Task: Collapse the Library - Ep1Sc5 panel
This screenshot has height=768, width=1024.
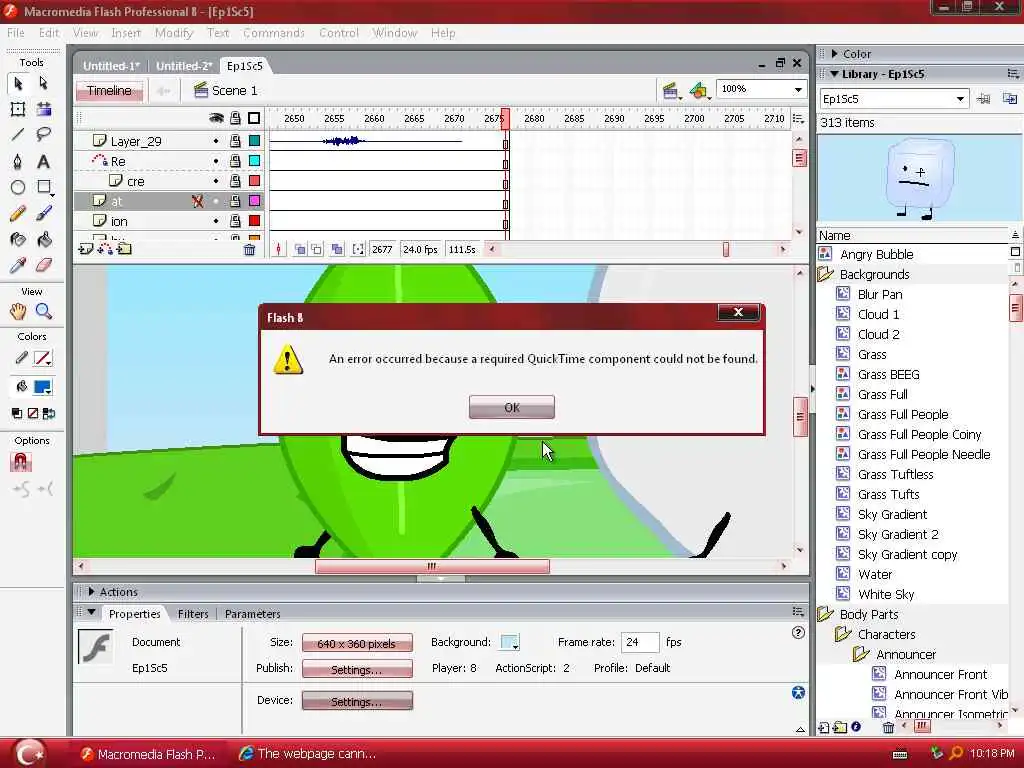Action: tap(834, 74)
